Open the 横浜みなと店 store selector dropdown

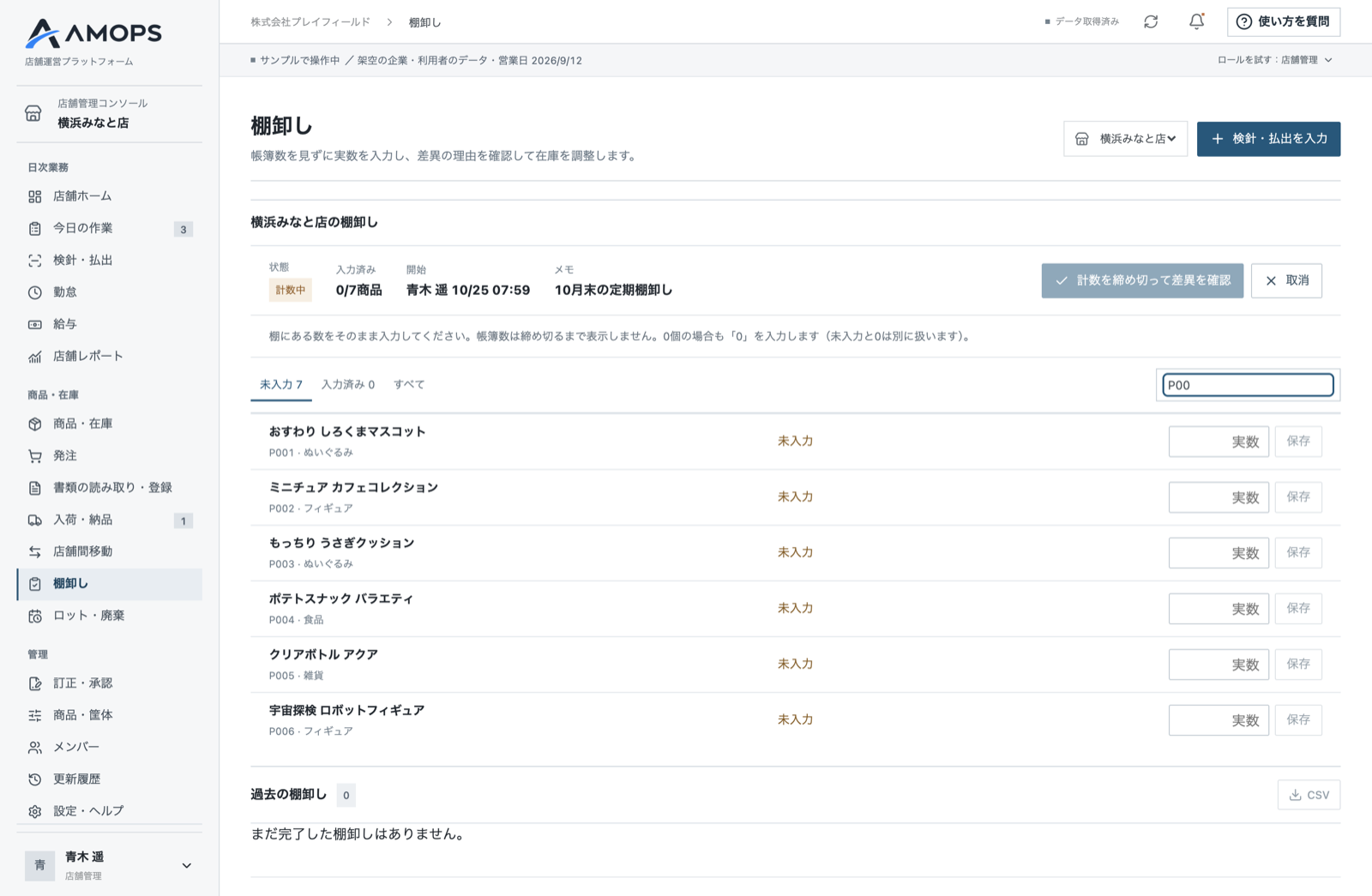click(1125, 139)
